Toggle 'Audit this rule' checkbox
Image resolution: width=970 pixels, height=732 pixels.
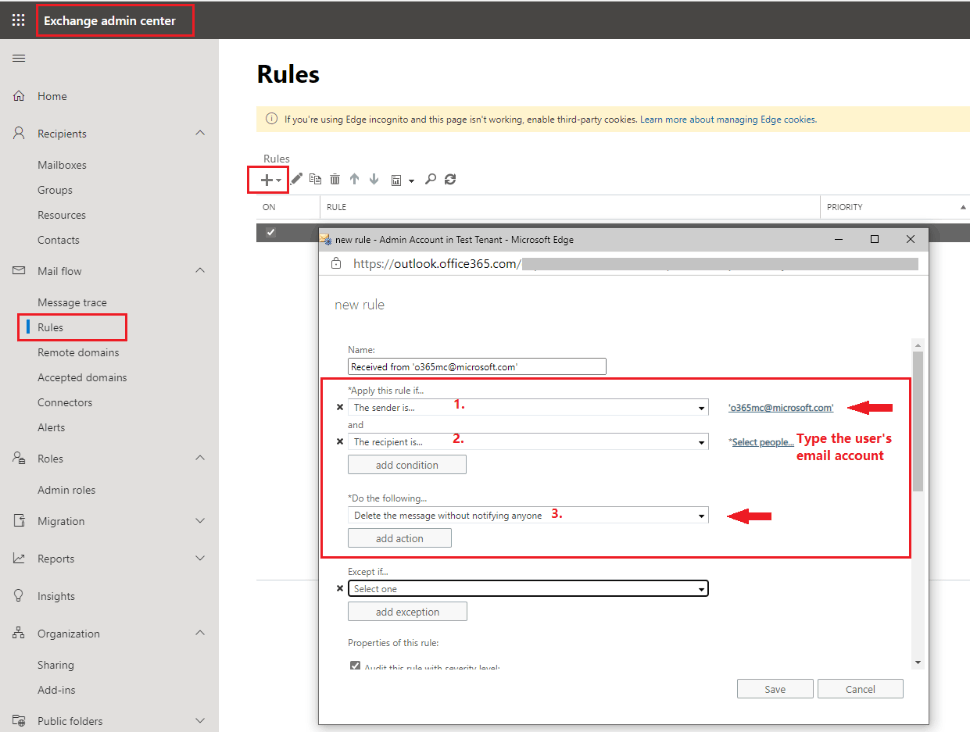click(x=355, y=666)
